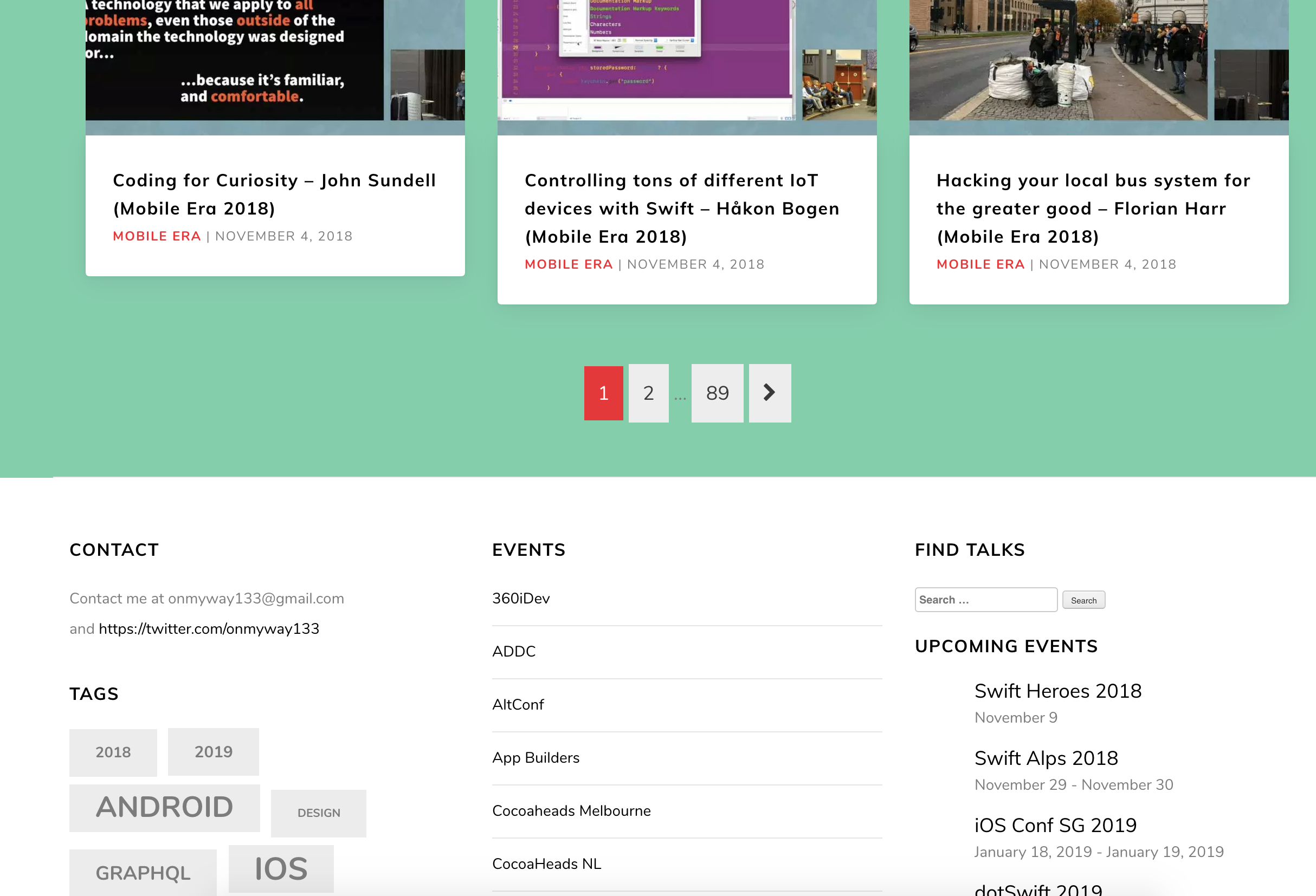Open the Coding for Curiosity talk
Viewport: 1316px width, 896px height.
(274, 194)
